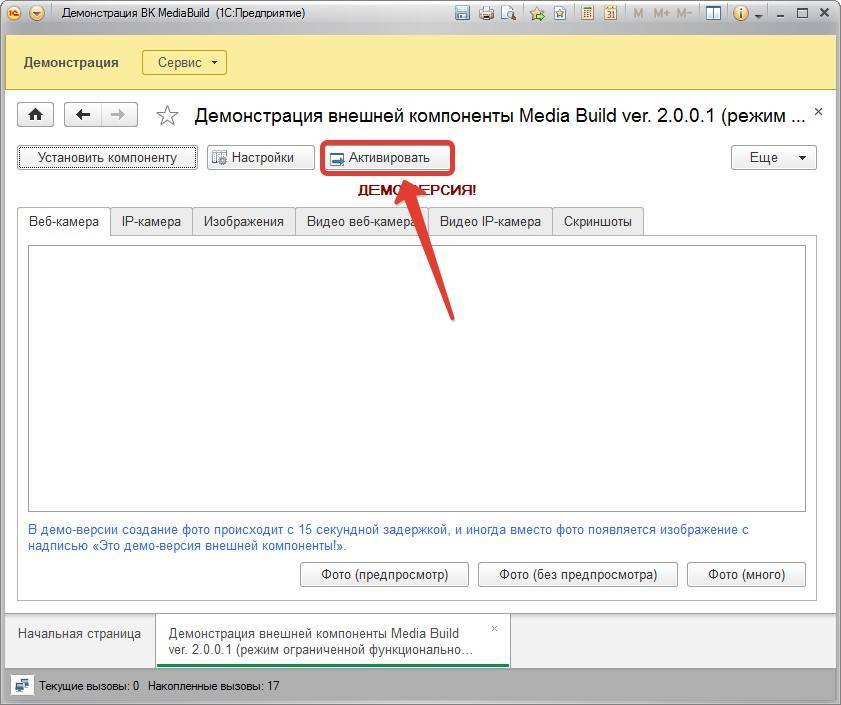841x705 pixels.
Task: Click the Активировать button
Action: tap(387, 158)
